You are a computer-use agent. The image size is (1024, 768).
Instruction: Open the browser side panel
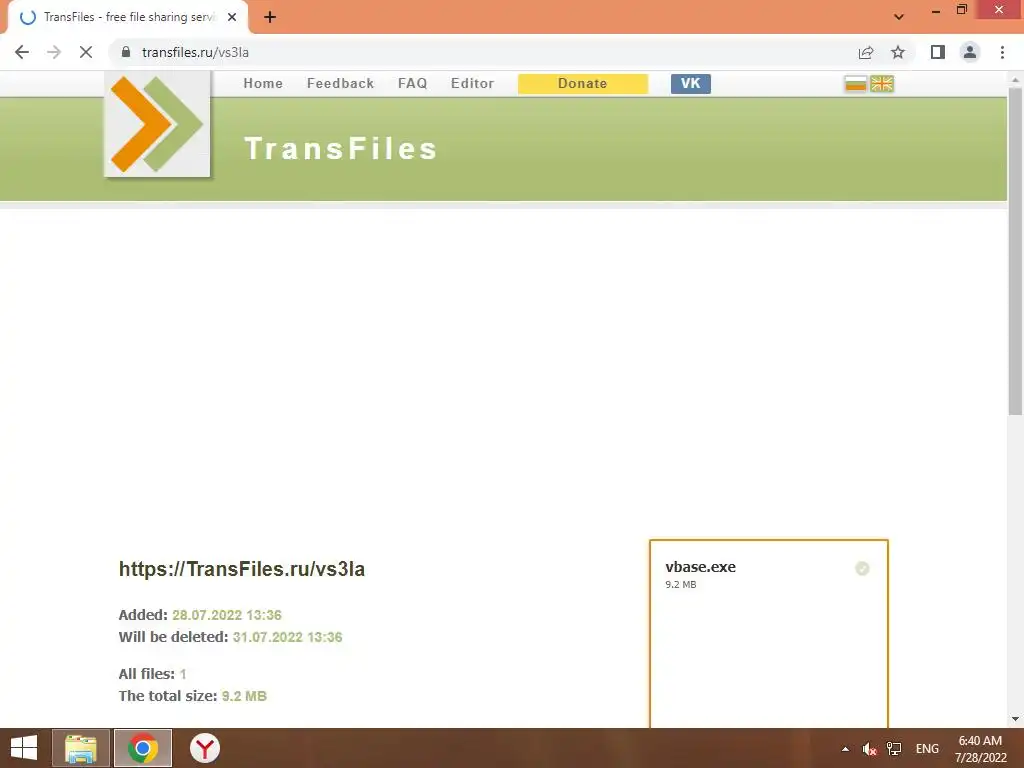(x=938, y=52)
